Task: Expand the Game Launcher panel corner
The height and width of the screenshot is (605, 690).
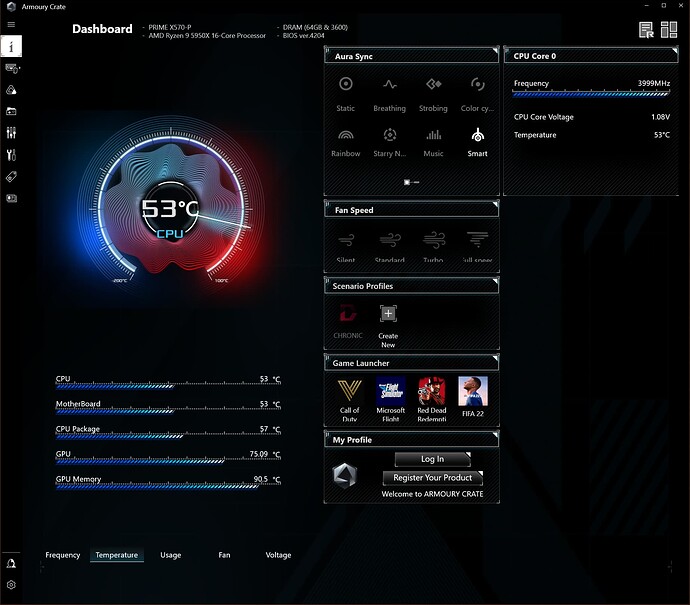Action: pos(495,358)
